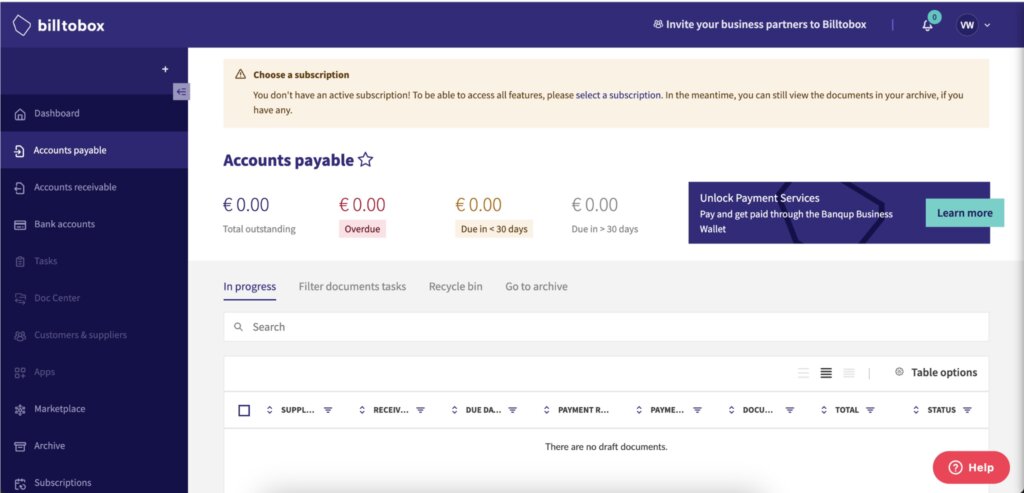Favorite Accounts payable with star icon
The height and width of the screenshot is (493, 1024).
pos(366,160)
